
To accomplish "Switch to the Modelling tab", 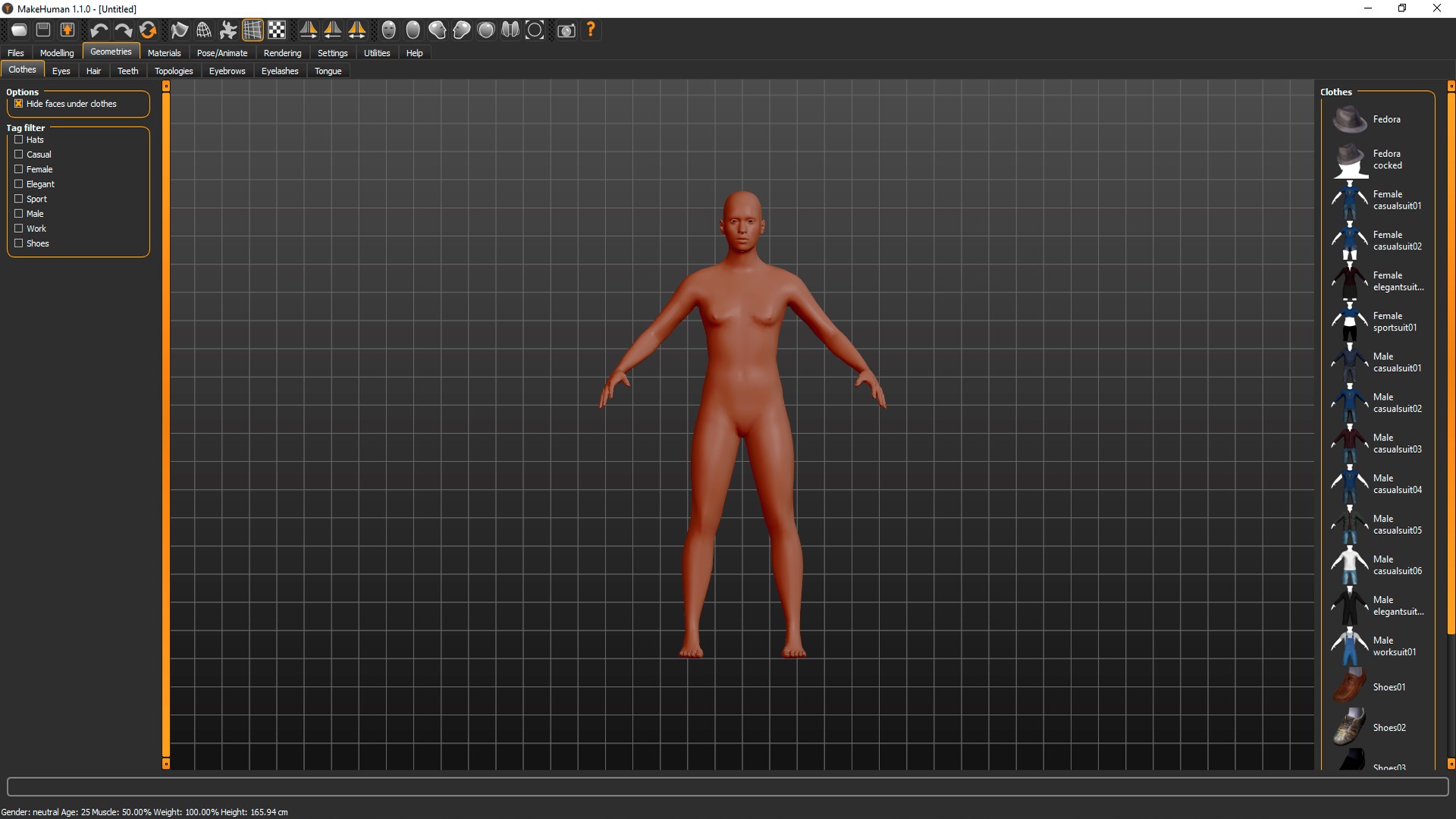I will pos(57,53).
